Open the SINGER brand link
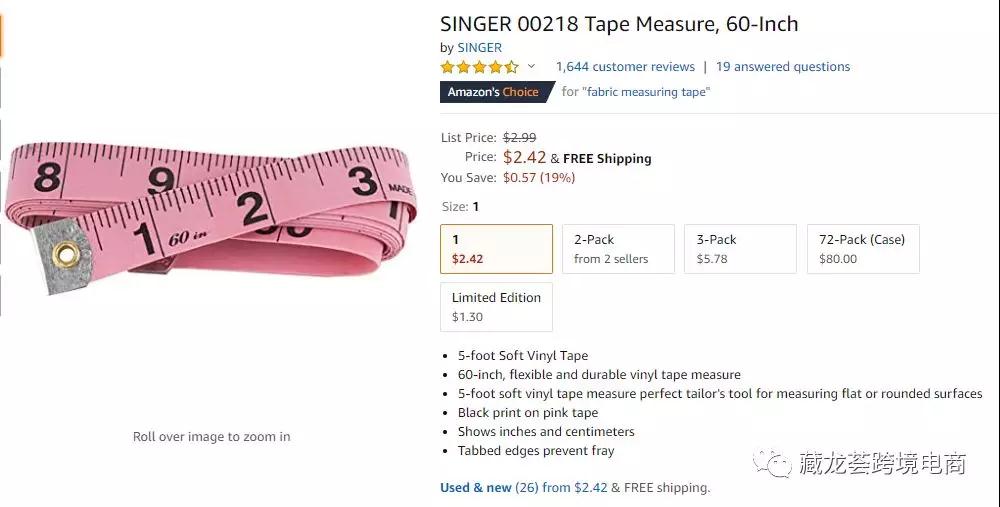The width and height of the screenshot is (1000, 507). tap(479, 47)
